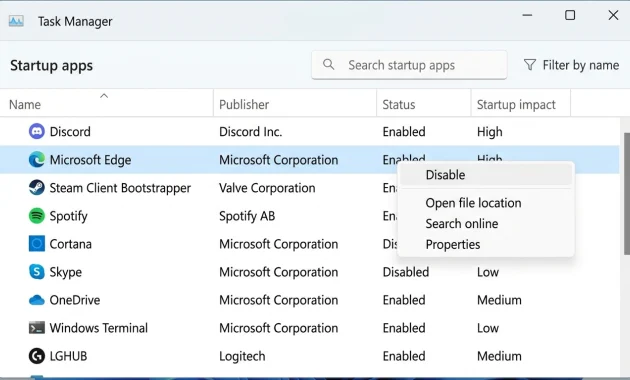Click Skype's Disabled status cell

pyautogui.click(x=406, y=272)
